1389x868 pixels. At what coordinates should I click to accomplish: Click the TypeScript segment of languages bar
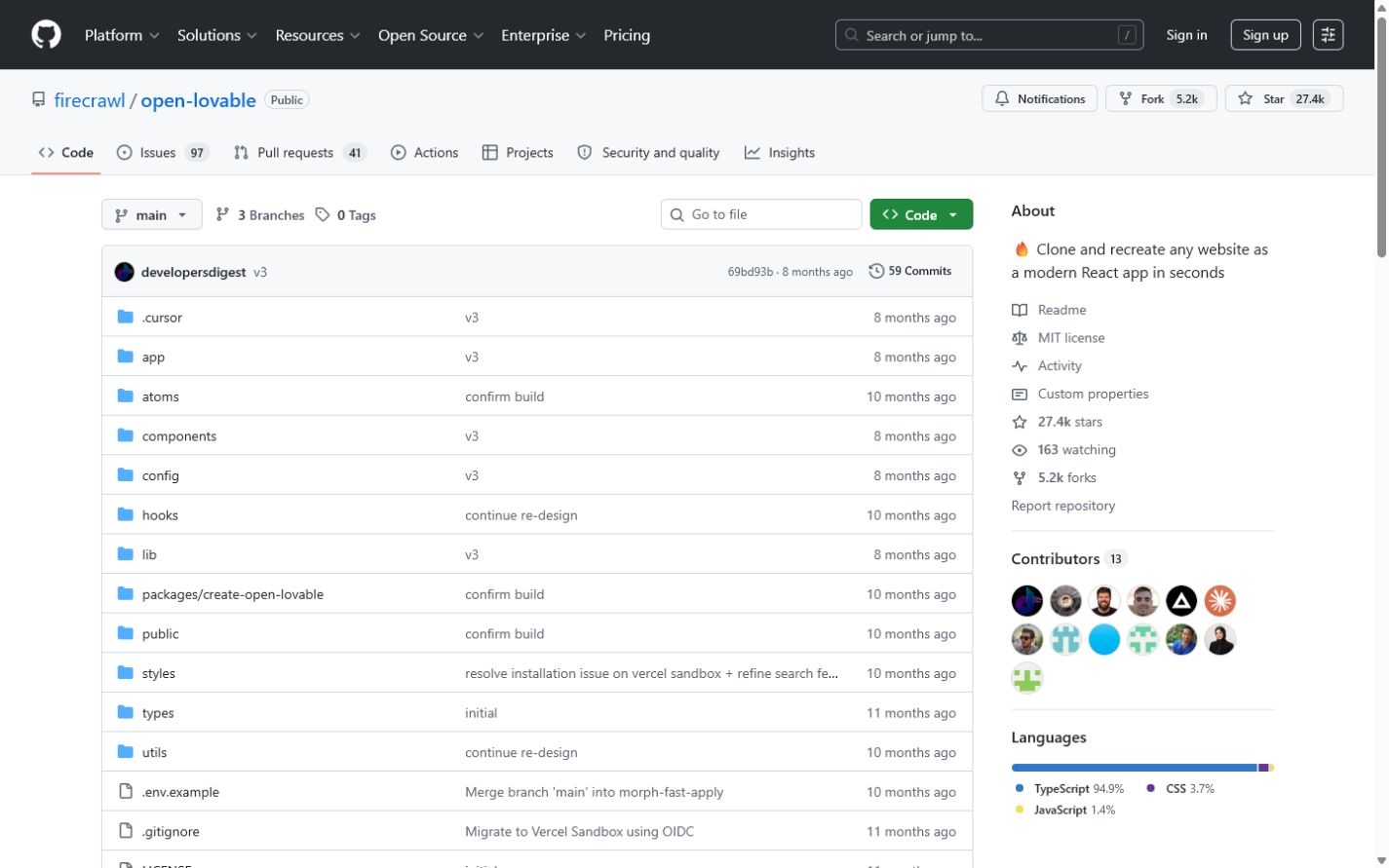point(1135,768)
